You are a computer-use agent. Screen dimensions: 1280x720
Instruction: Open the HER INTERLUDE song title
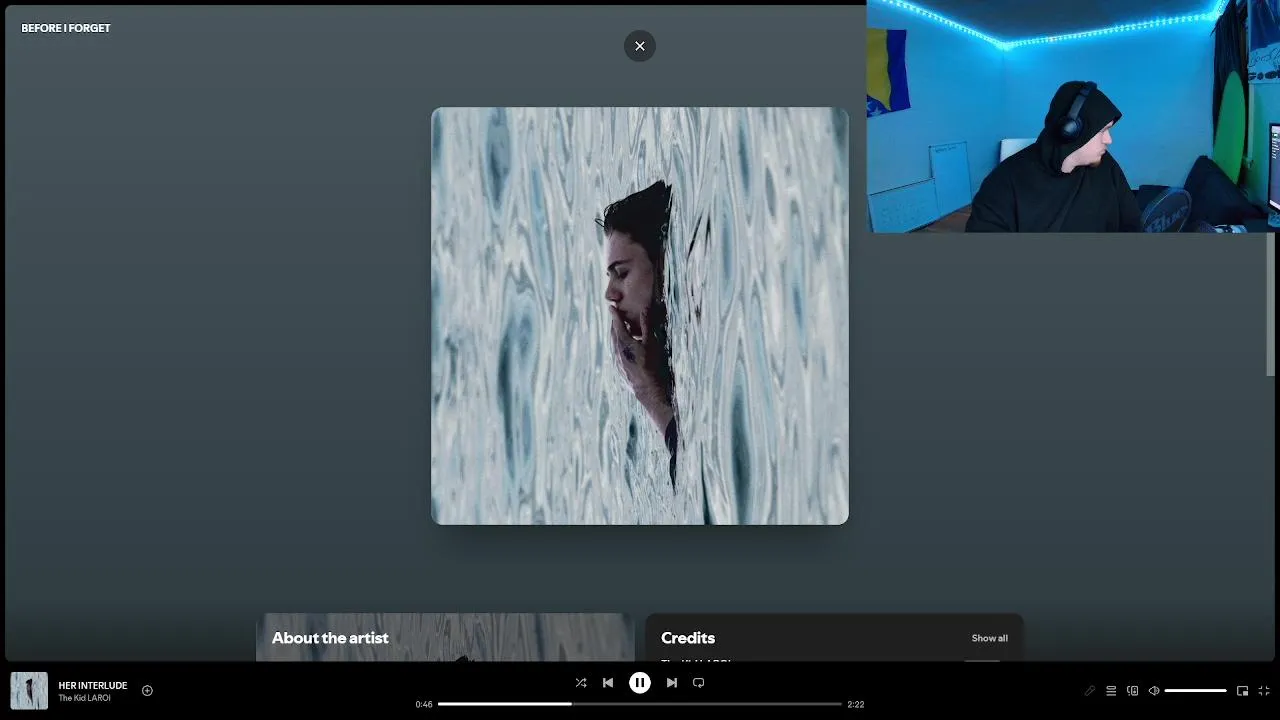pos(93,686)
